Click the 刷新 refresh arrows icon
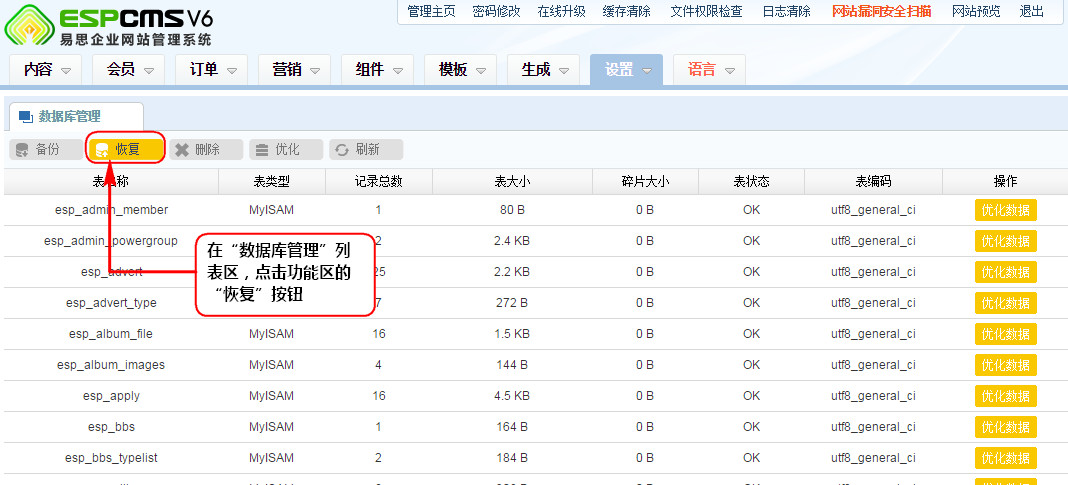The width and height of the screenshot is (1068, 485). [342, 150]
